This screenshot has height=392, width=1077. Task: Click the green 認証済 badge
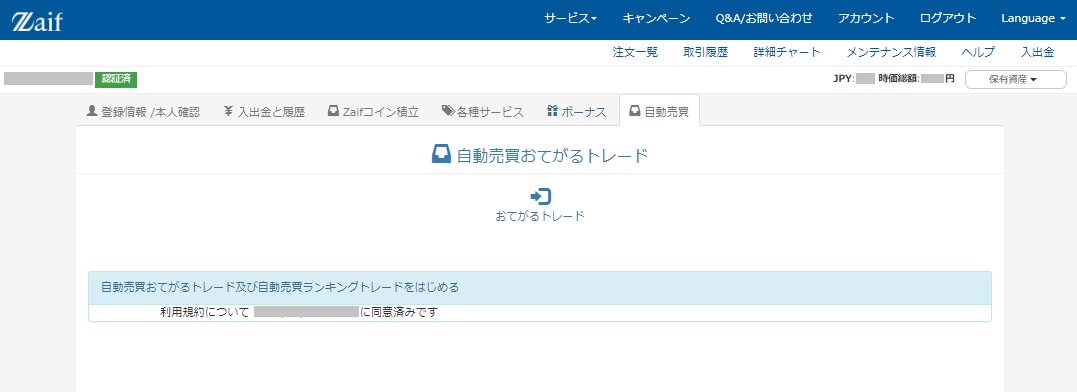click(116, 79)
